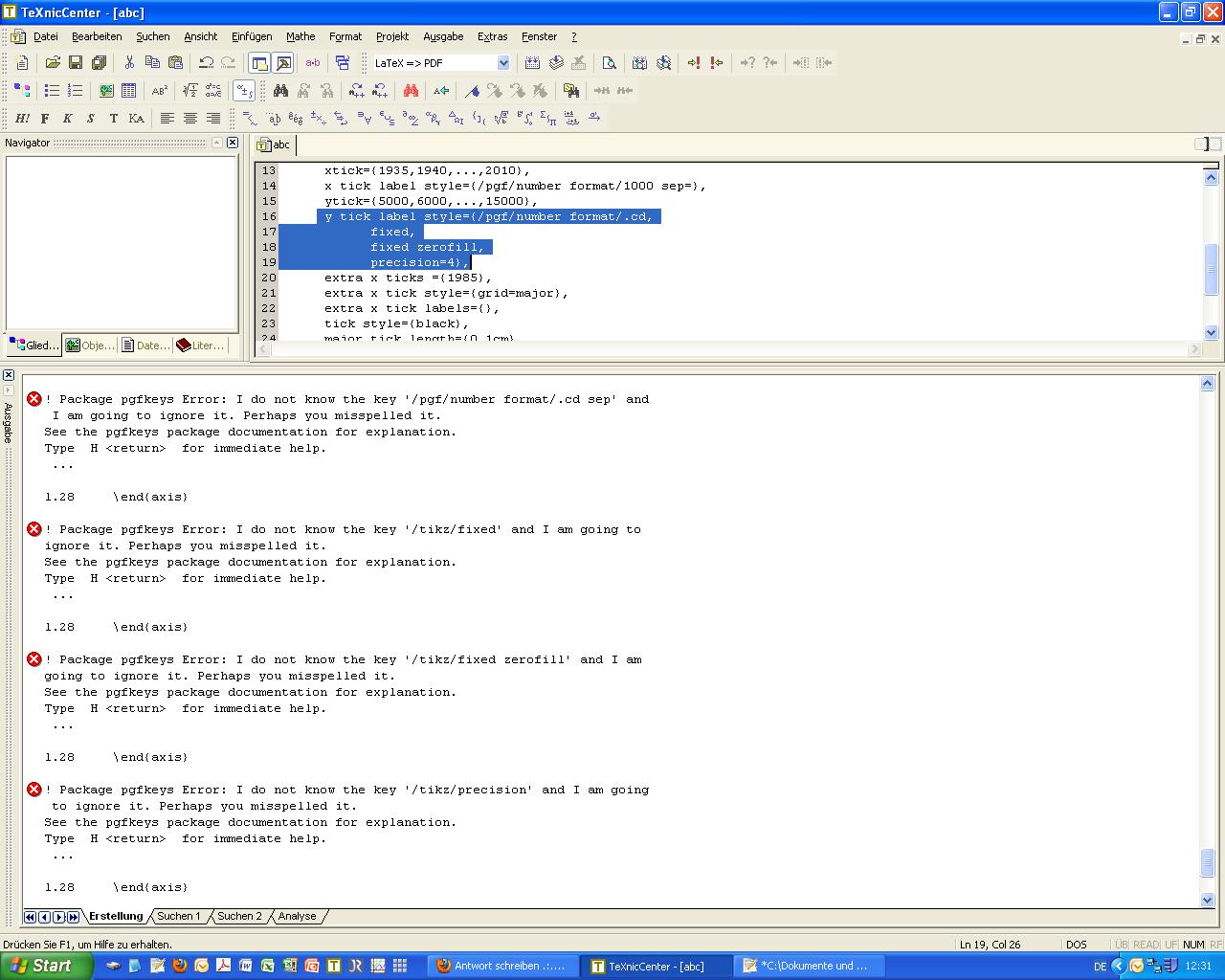The image size is (1225, 980).
Task: Click the '/tikz/precision' error icon
Action: [34, 790]
